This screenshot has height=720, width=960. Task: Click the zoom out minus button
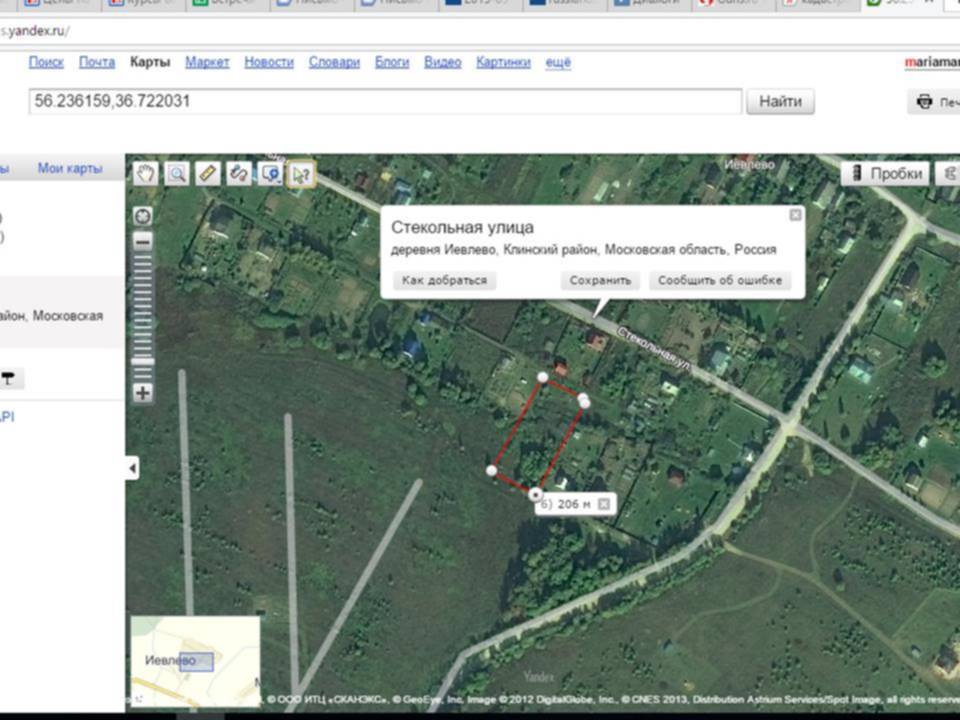point(143,241)
